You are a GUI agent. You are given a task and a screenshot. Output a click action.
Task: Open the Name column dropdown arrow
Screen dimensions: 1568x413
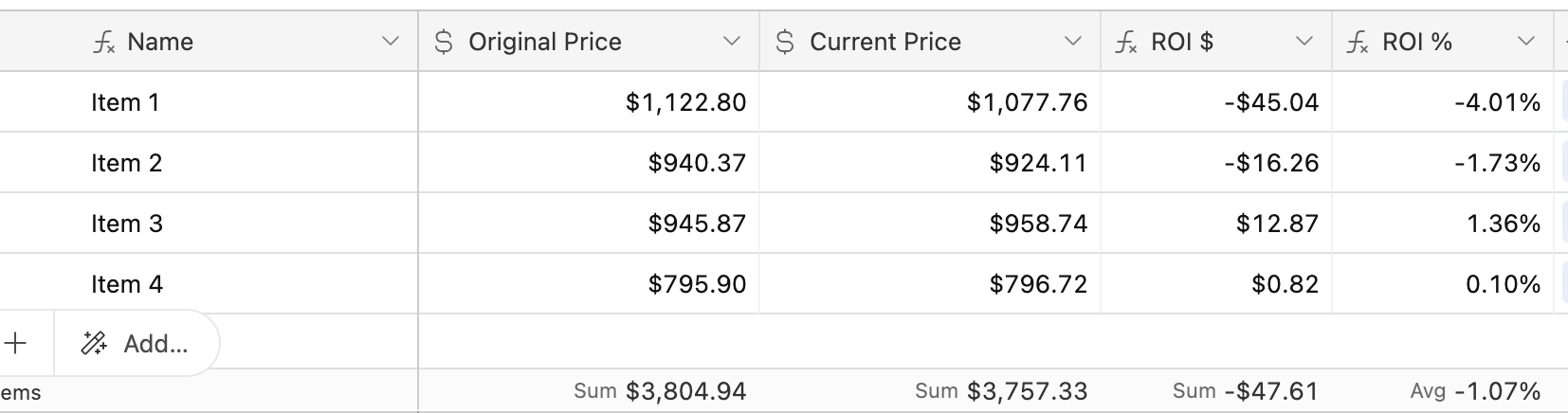pyautogui.click(x=390, y=42)
